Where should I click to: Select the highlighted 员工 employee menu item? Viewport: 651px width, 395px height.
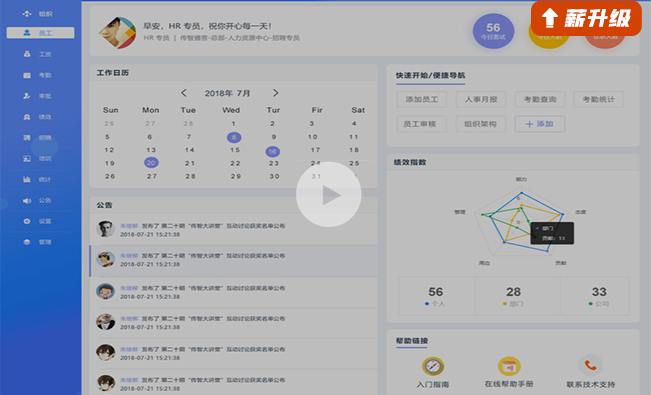tap(40, 33)
